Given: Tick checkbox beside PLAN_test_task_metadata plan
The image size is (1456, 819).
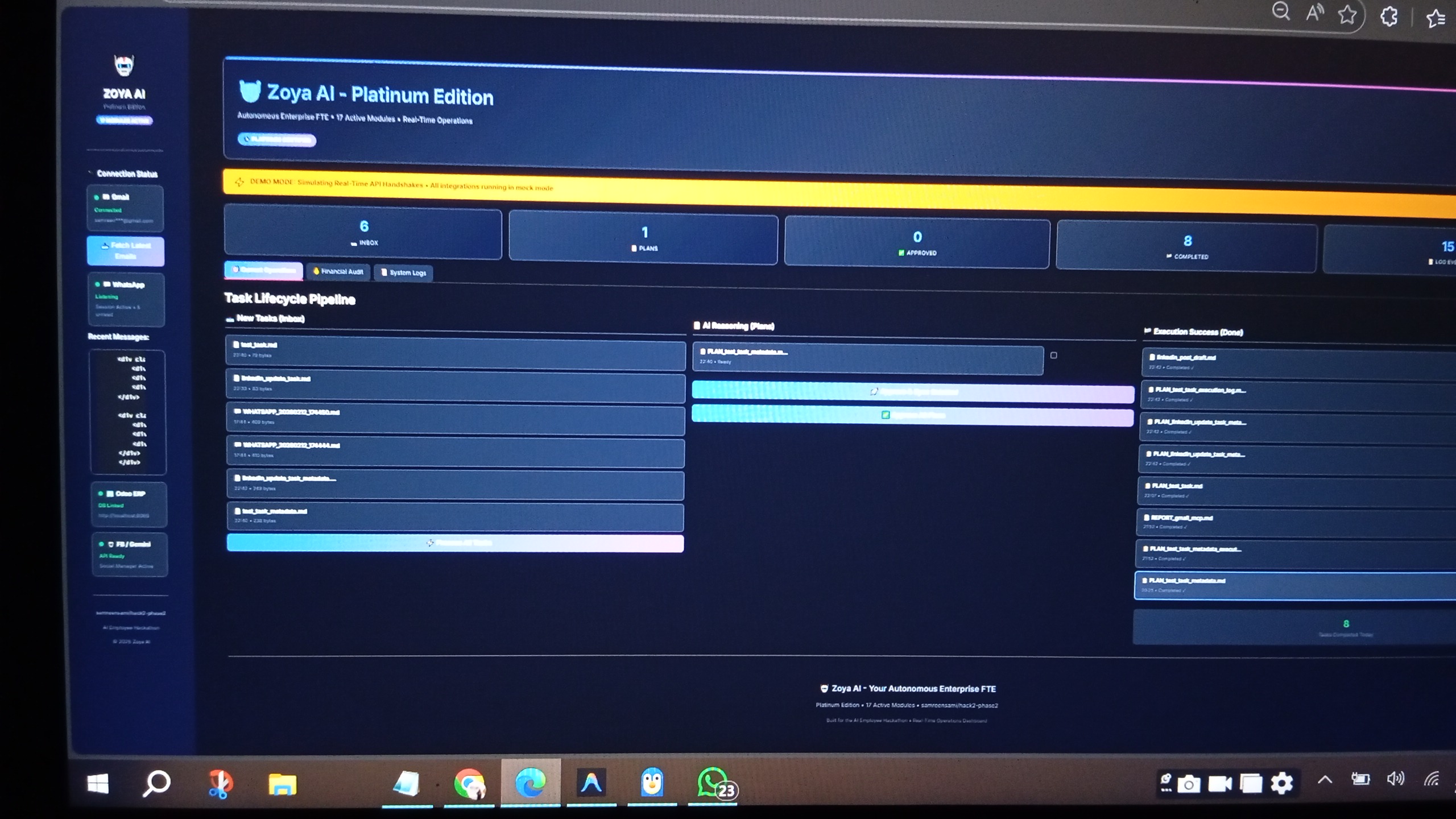Looking at the screenshot, I should tap(1053, 355).
